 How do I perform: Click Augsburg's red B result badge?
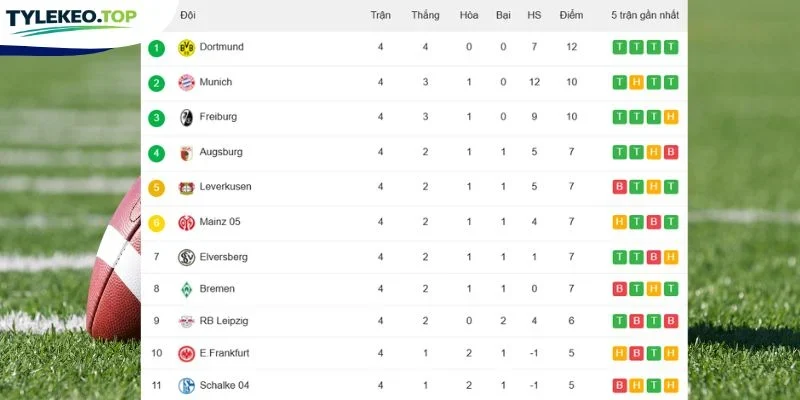(671, 152)
